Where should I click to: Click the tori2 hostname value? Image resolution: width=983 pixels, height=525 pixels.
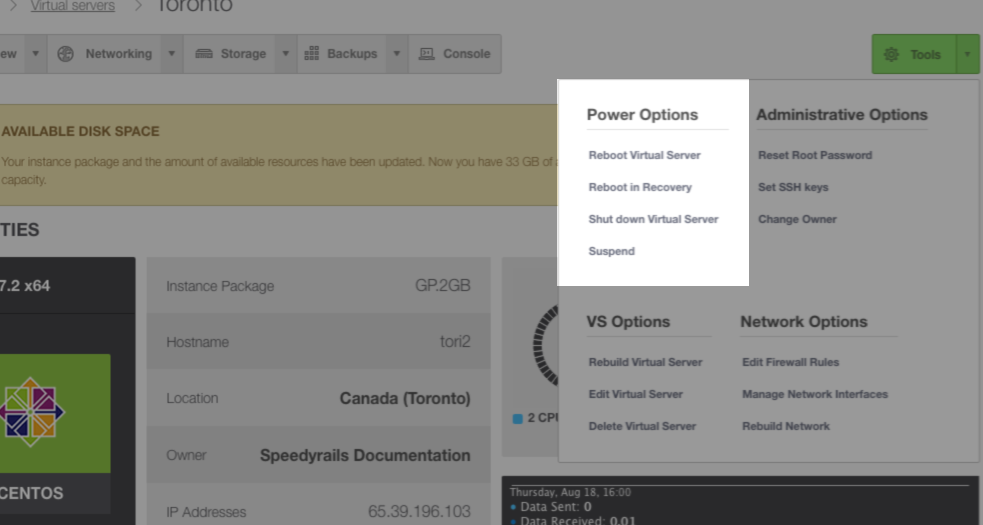click(455, 342)
